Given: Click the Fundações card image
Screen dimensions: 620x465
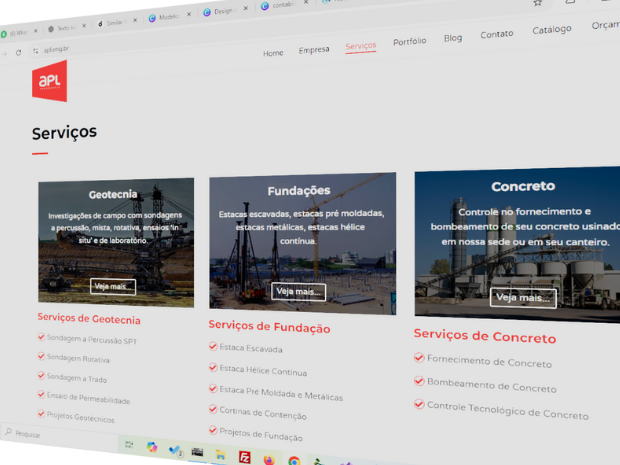Looking at the screenshot, I should 302,240.
